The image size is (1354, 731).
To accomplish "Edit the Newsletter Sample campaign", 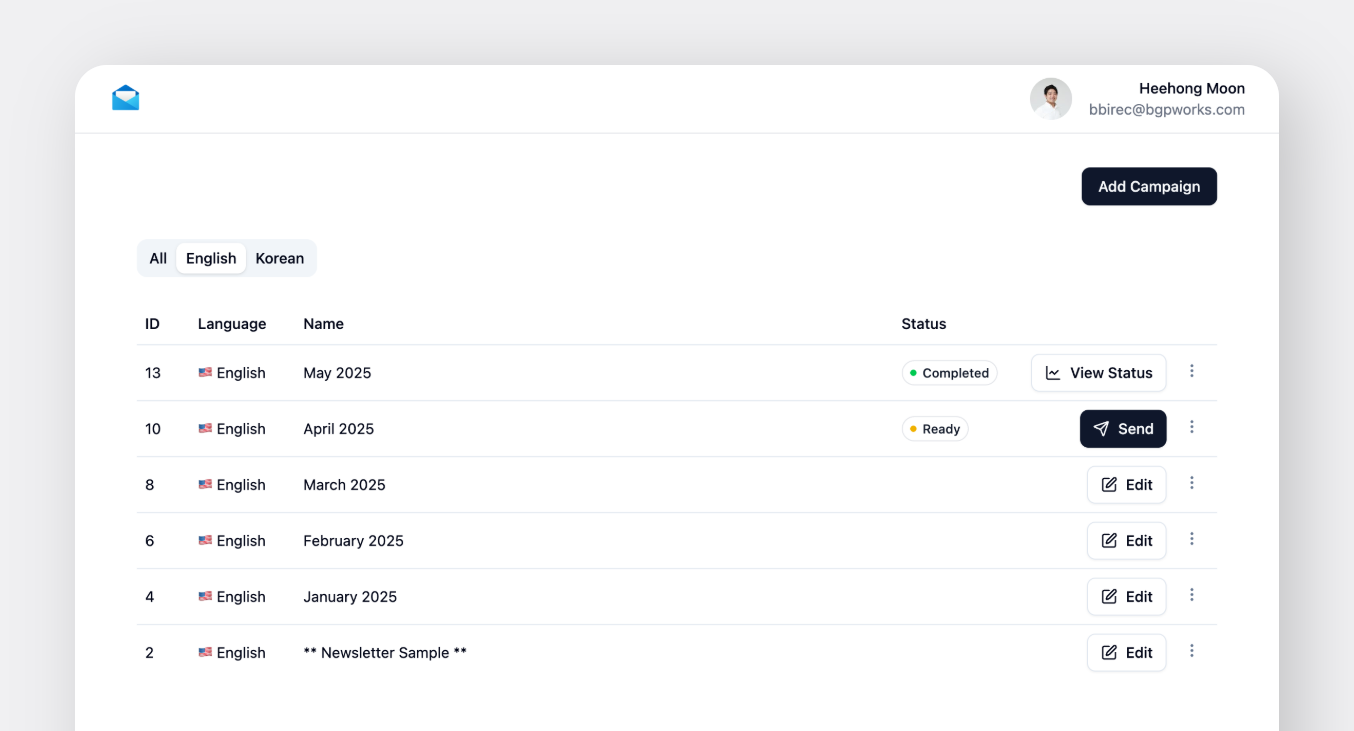I will (x=1126, y=653).
